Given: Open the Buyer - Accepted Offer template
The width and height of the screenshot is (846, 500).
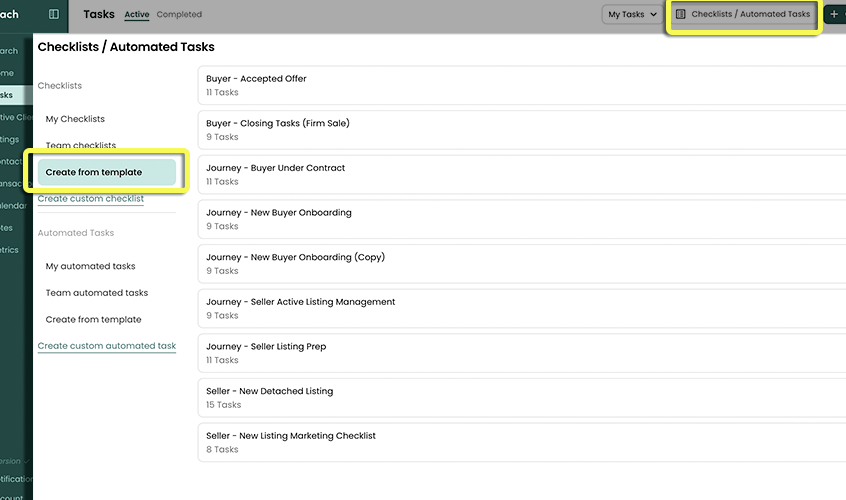Looking at the screenshot, I should coord(520,85).
